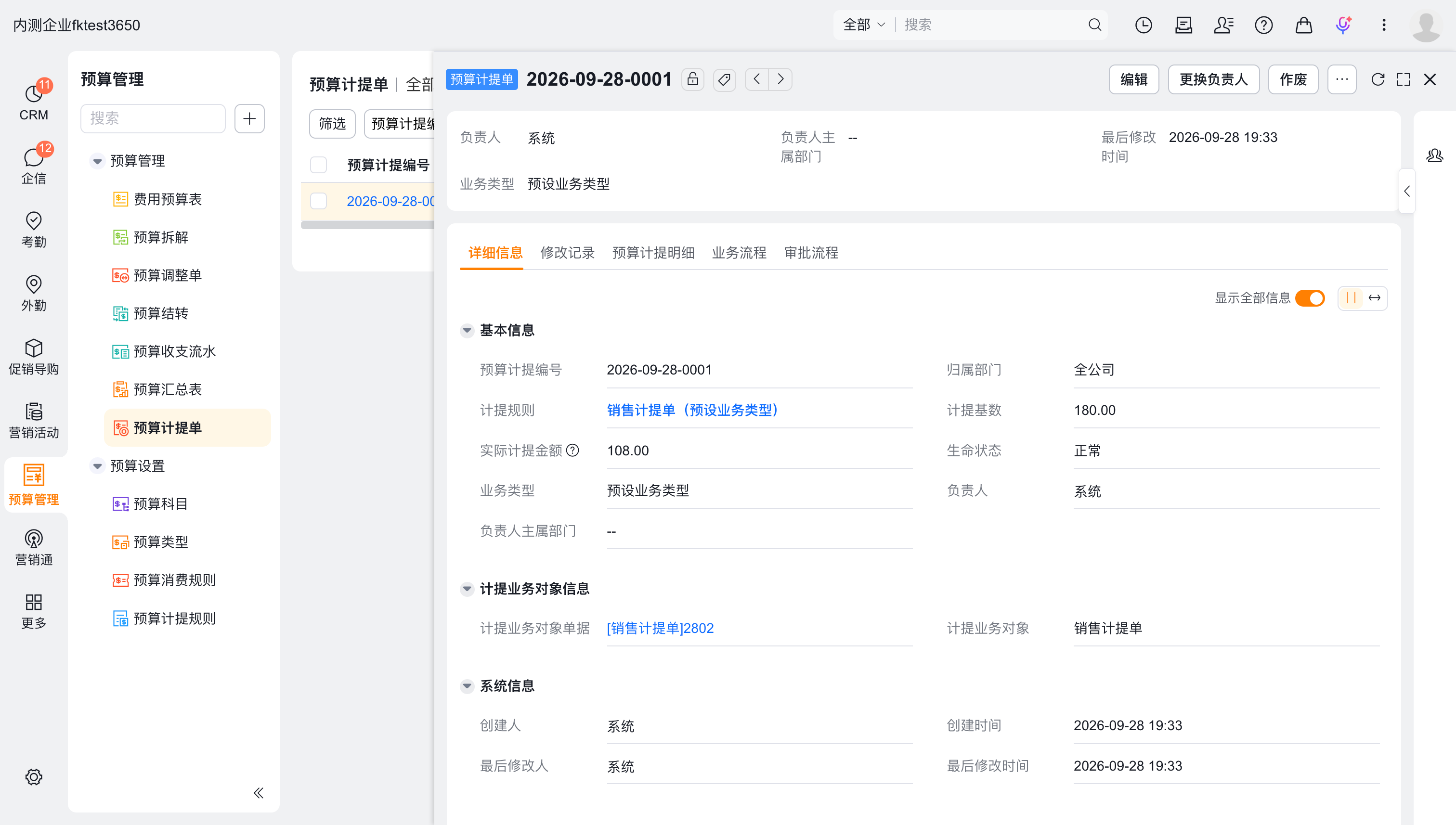Collapse the 基本信息 section
Image resolution: width=1456 pixels, height=825 pixels.
pos(467,330)
